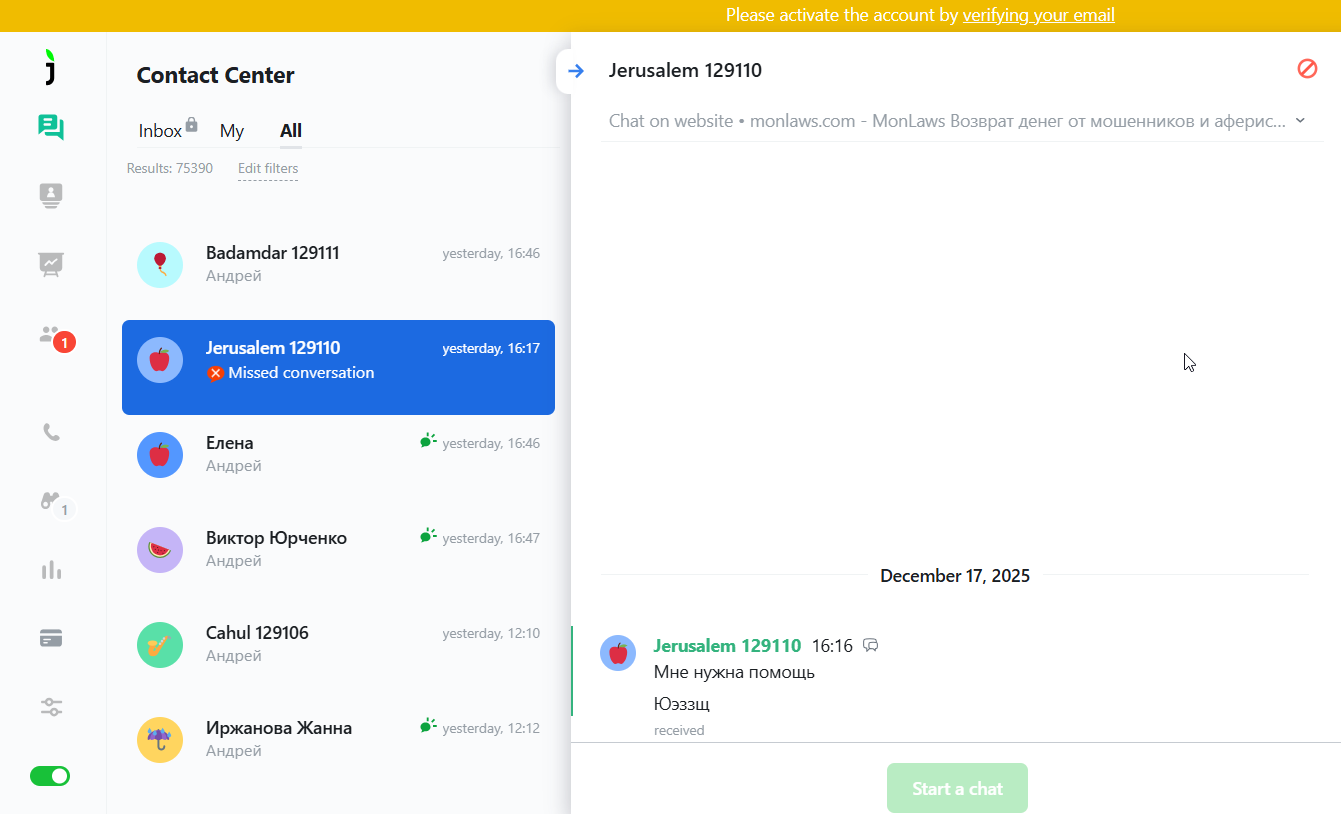1341x814 pixels.
Task: Expand the Chat on website info chevron
Action: (1300, 120)
